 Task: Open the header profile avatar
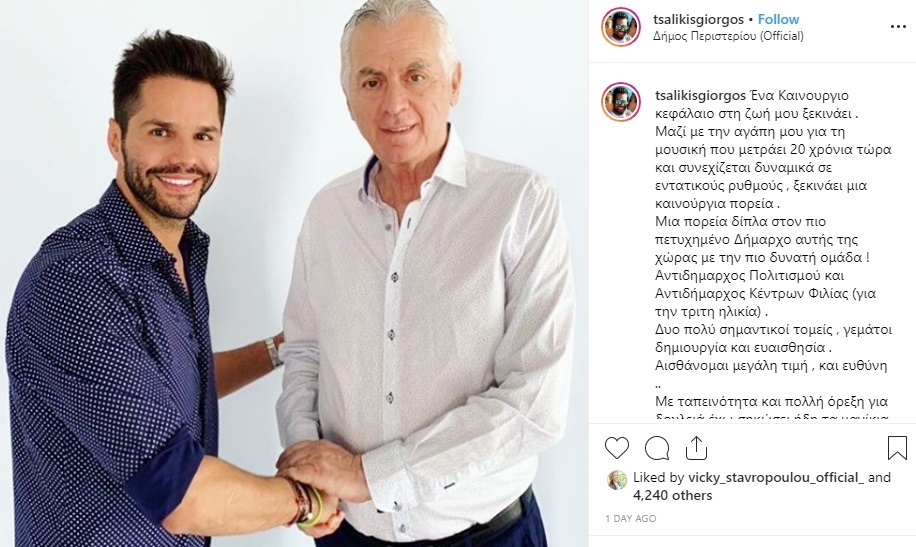pos(620,27)
